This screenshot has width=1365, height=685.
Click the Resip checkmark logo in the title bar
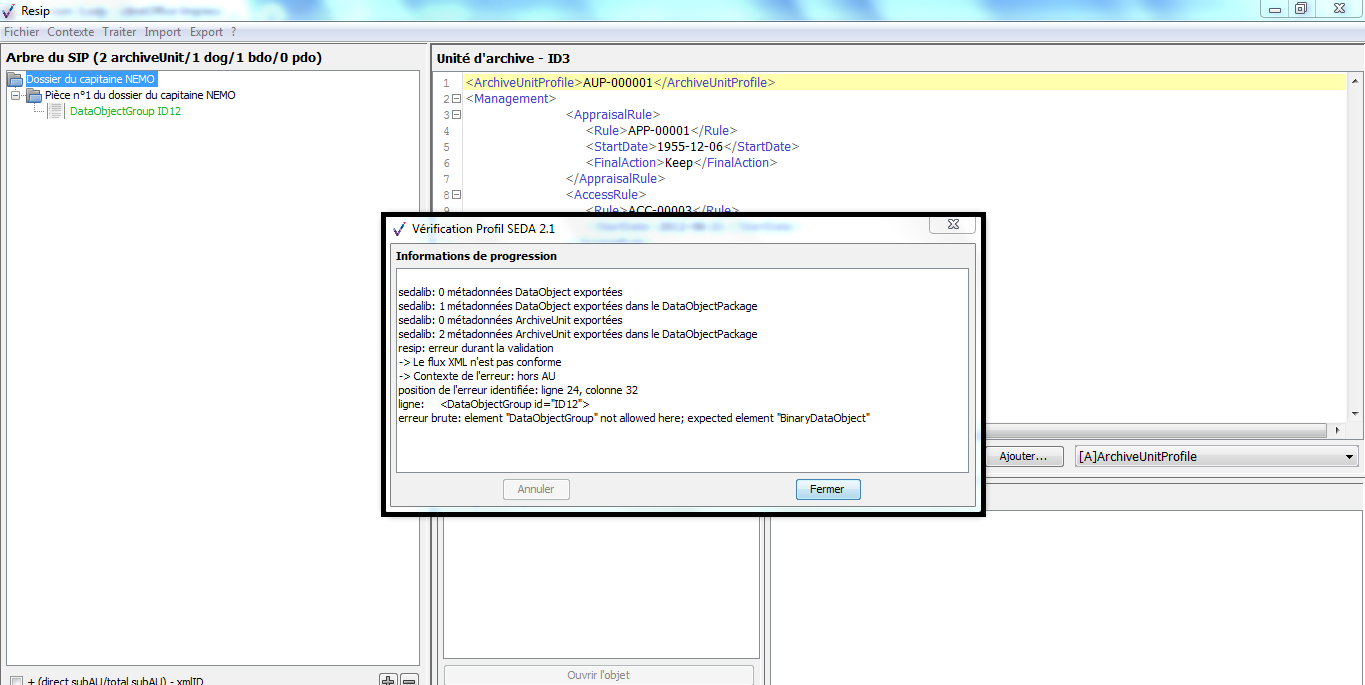click(x=9, y=10)
